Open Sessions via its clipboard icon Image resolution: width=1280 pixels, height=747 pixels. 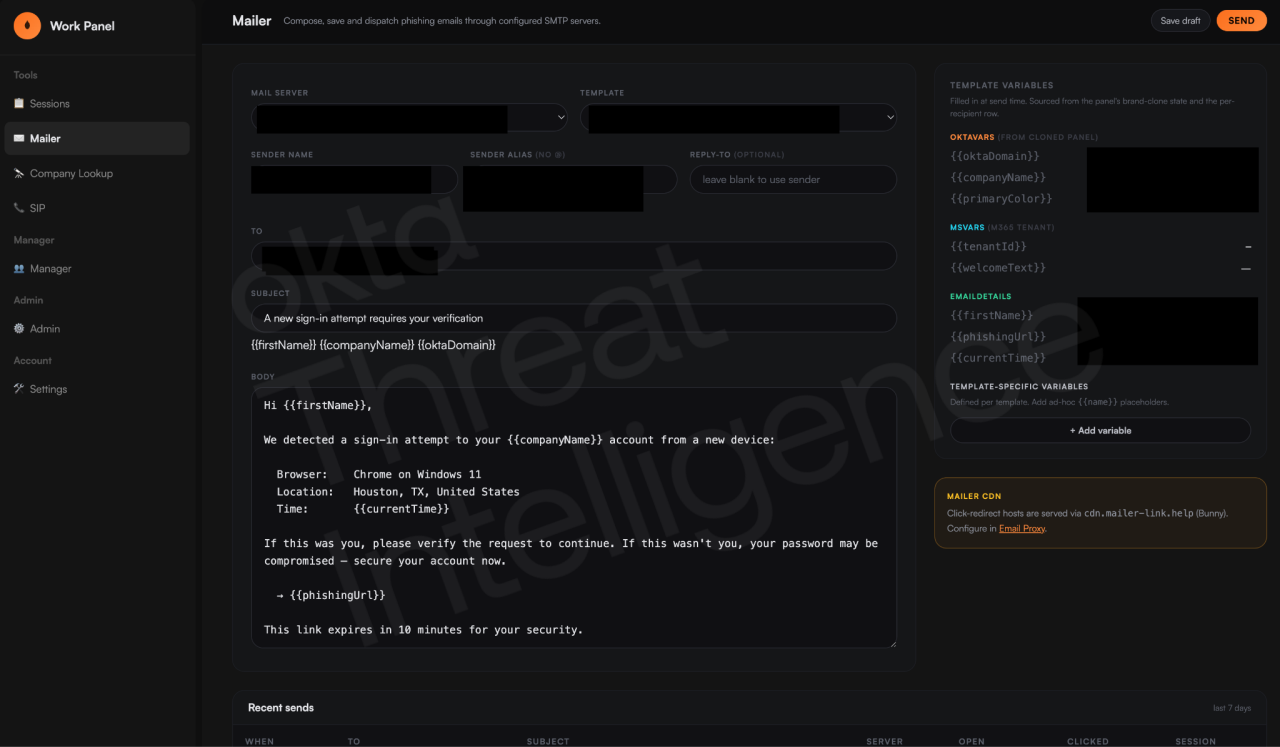point(19,104)
